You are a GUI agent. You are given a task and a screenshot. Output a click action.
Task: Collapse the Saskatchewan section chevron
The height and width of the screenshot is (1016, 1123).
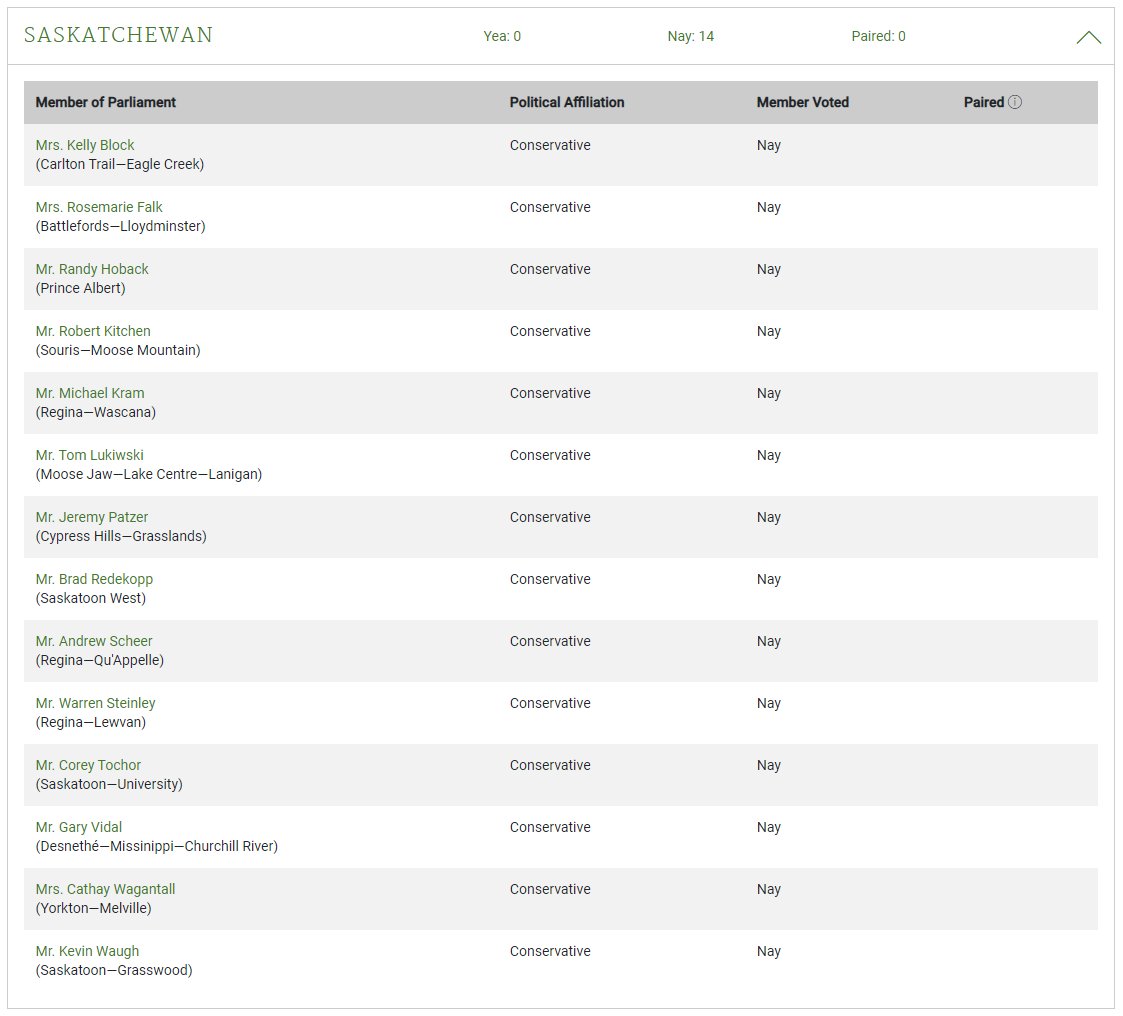1088,37
